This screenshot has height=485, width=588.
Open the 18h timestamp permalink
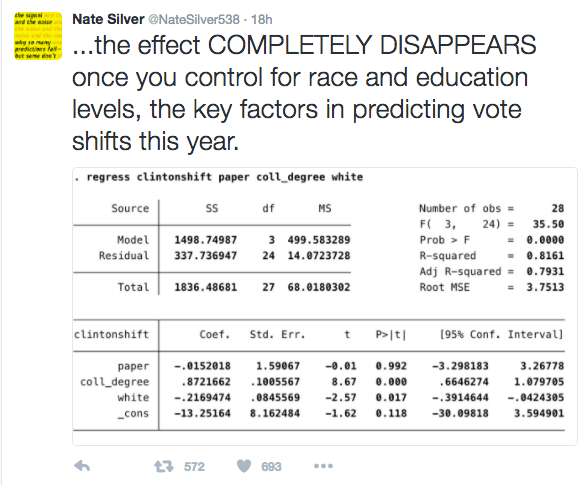pyautogui.click(x=261, y=20)
